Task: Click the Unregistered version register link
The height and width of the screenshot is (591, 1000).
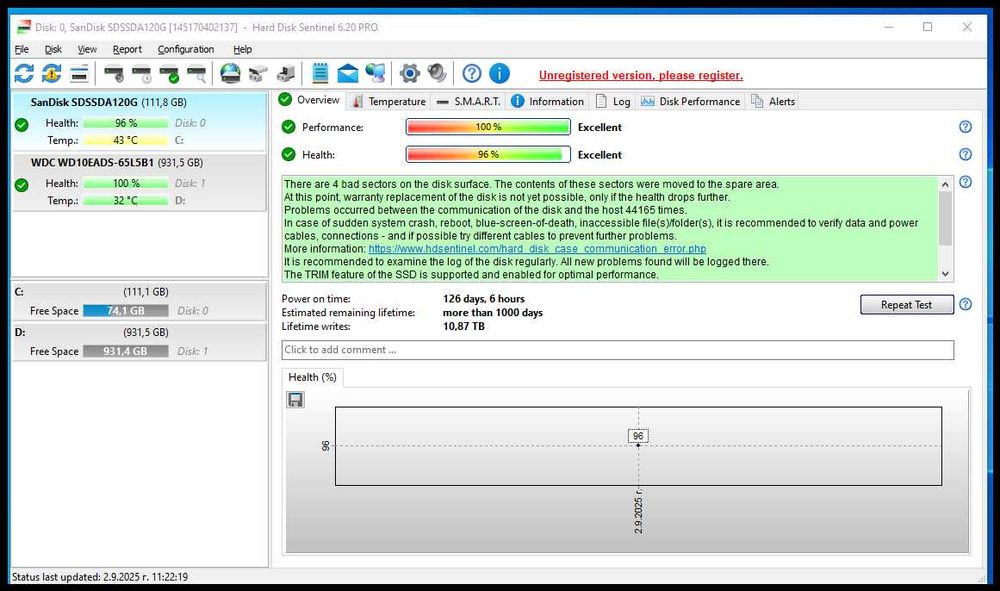Action: (640, 75)
